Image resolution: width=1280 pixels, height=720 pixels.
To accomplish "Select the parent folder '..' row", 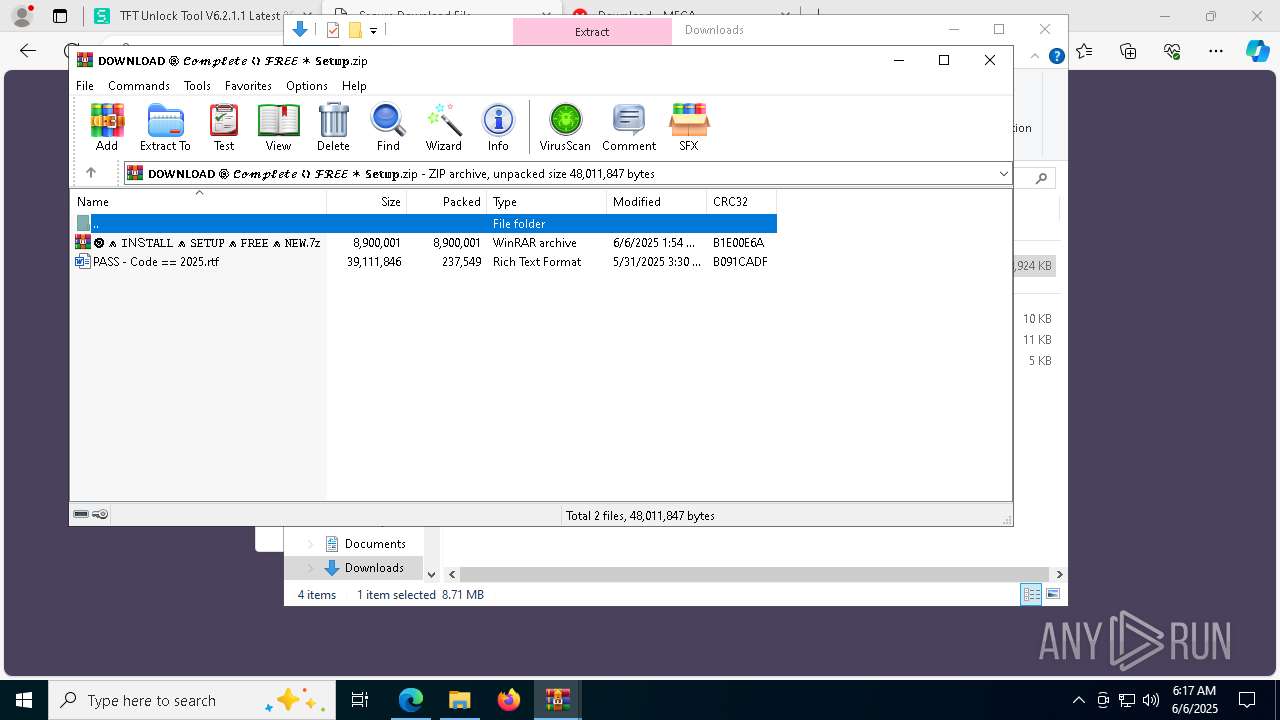I will (425, 223).
